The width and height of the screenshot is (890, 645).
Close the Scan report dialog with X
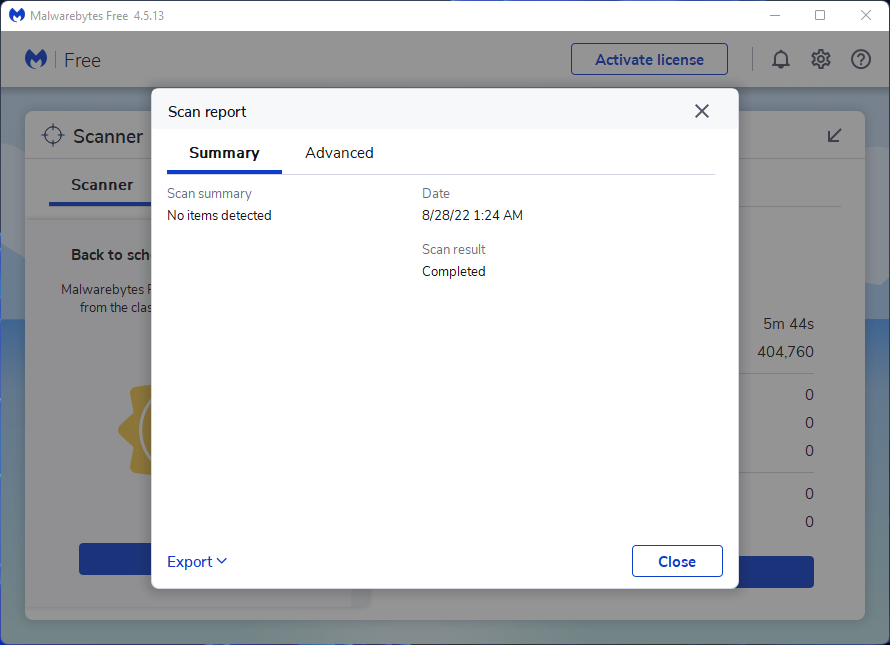[x=702, y=111]
